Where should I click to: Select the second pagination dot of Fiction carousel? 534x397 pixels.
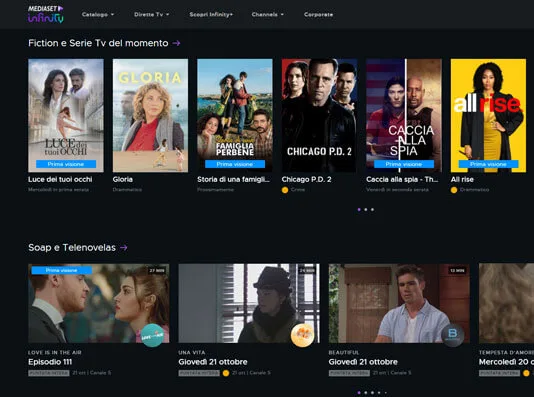click(366, 210)
